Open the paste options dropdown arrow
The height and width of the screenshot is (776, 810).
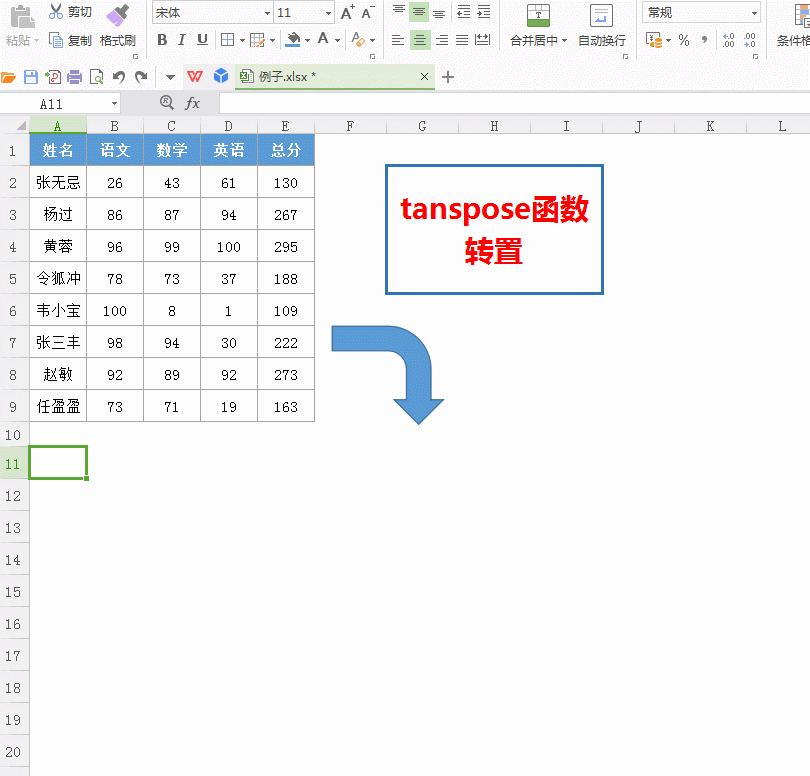(x=36, y=40)
